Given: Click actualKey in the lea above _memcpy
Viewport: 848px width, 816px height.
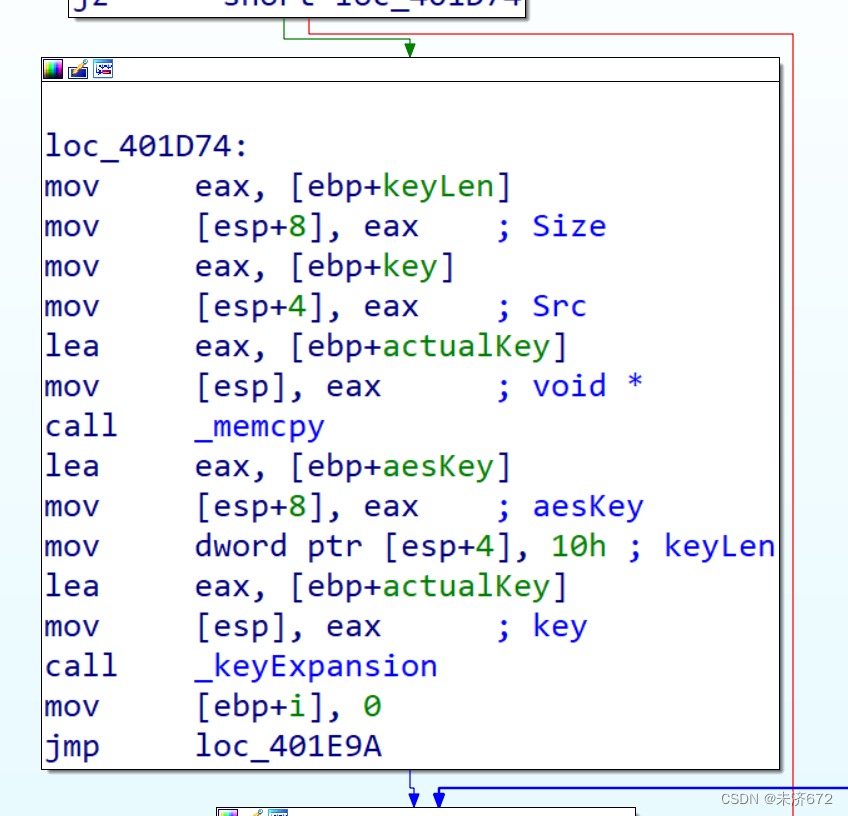Looking at the screenshot, I should click(x=466, y=347).
